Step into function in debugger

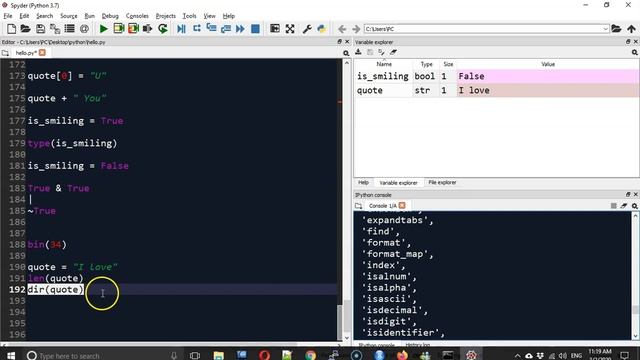point(211,29)
